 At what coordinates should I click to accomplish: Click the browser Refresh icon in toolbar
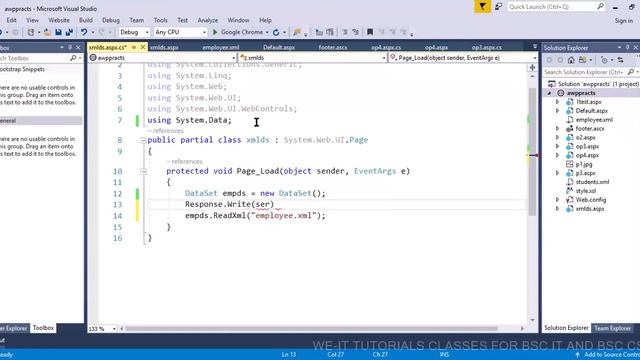coord(276,32)
